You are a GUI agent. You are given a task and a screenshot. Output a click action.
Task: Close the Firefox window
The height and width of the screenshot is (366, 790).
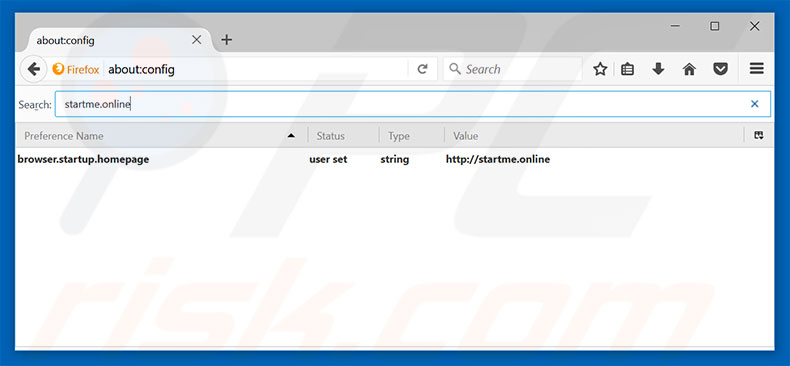point(754,26)
